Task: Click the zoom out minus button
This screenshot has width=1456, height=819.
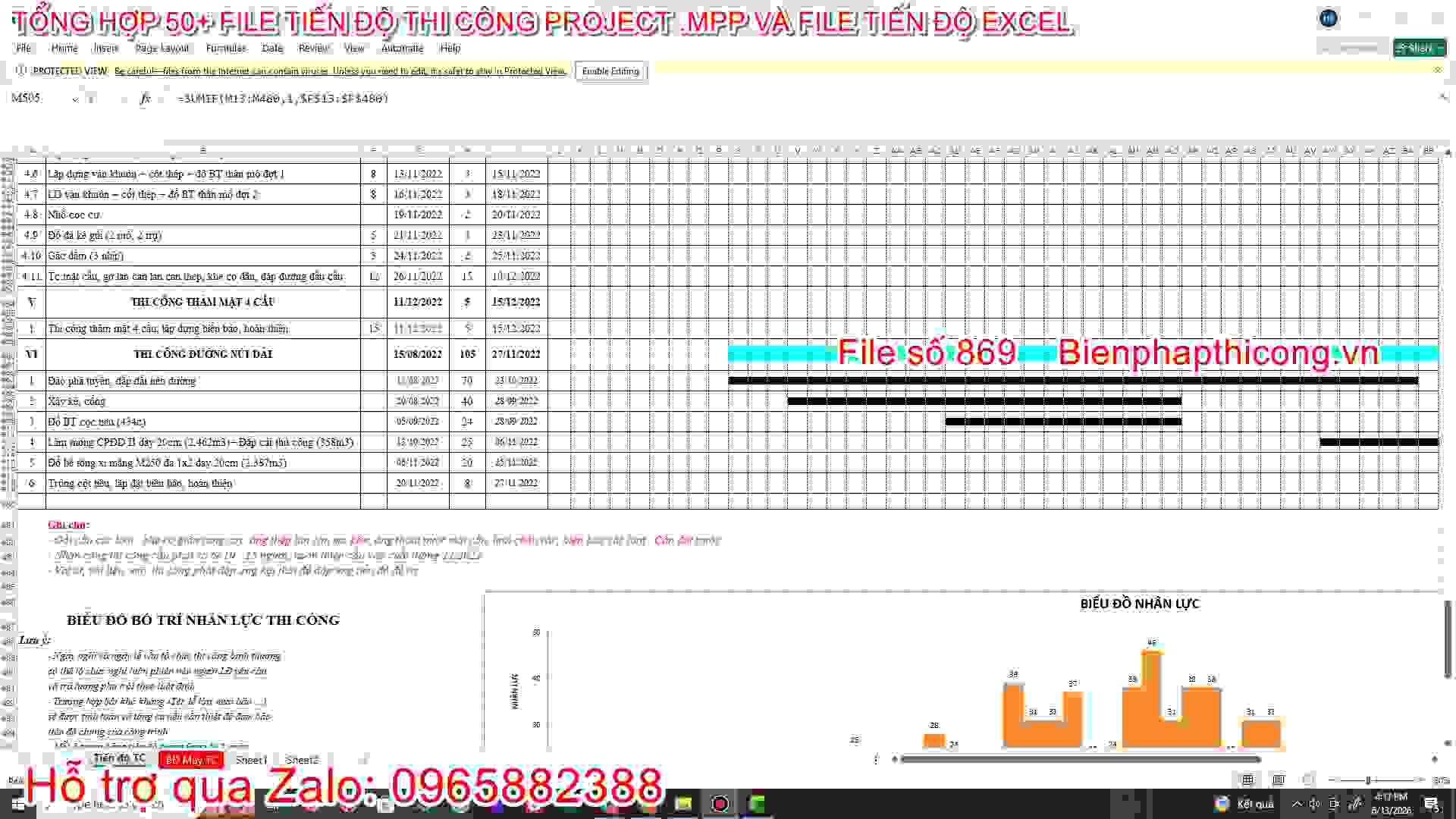Action: (x=1332, y=780)
